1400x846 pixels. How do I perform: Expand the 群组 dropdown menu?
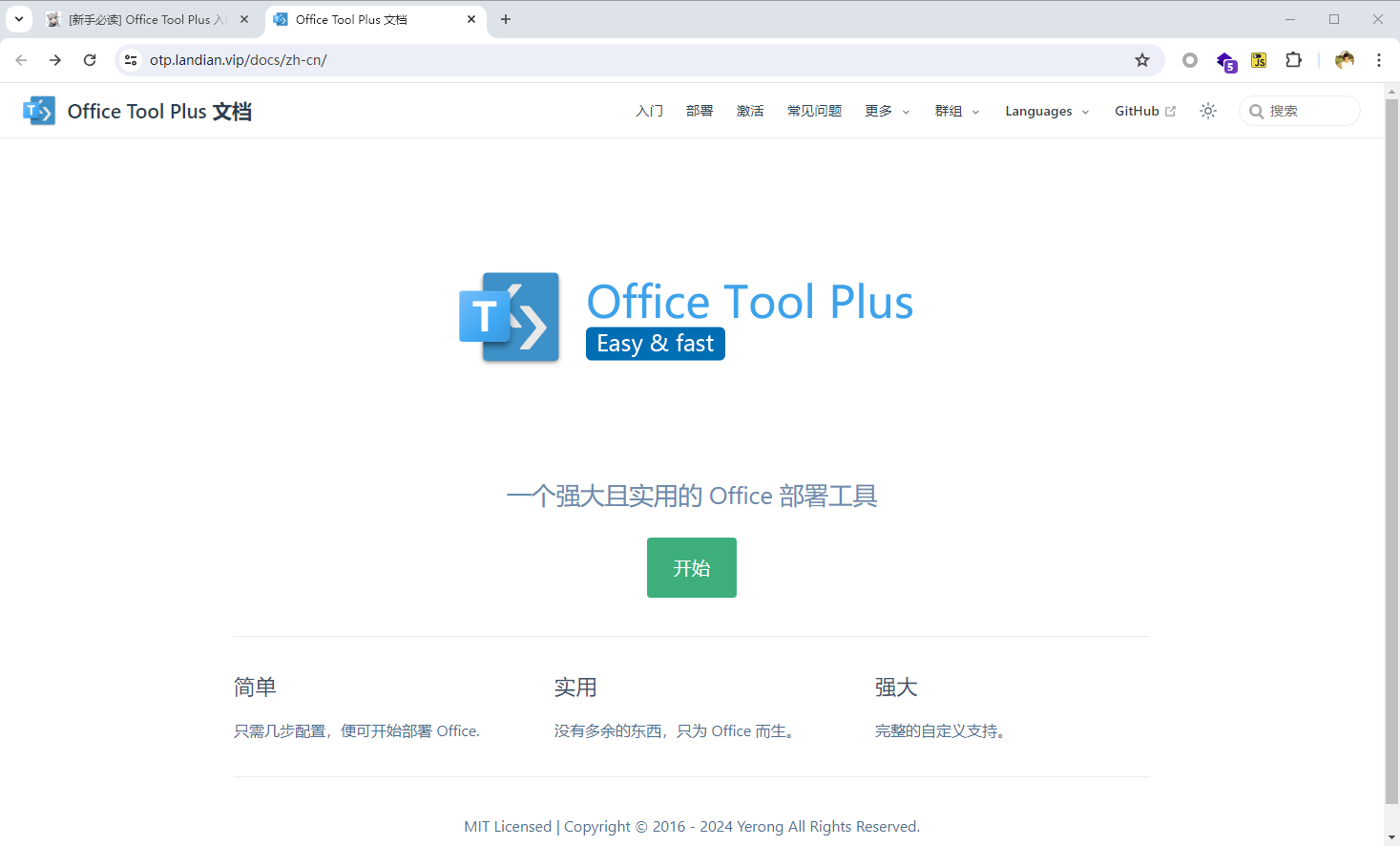956,111
